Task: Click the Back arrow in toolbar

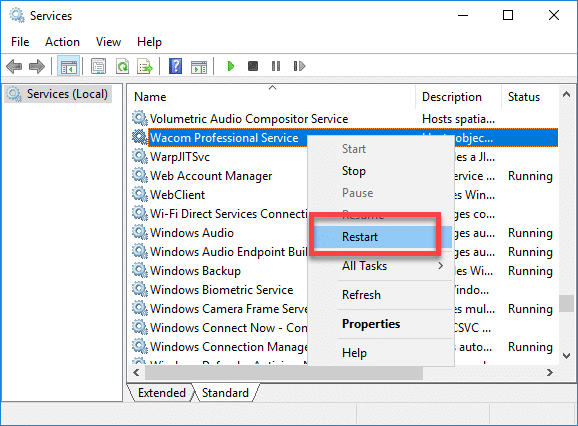Action: pyautogui.click(x=14, y=66)
